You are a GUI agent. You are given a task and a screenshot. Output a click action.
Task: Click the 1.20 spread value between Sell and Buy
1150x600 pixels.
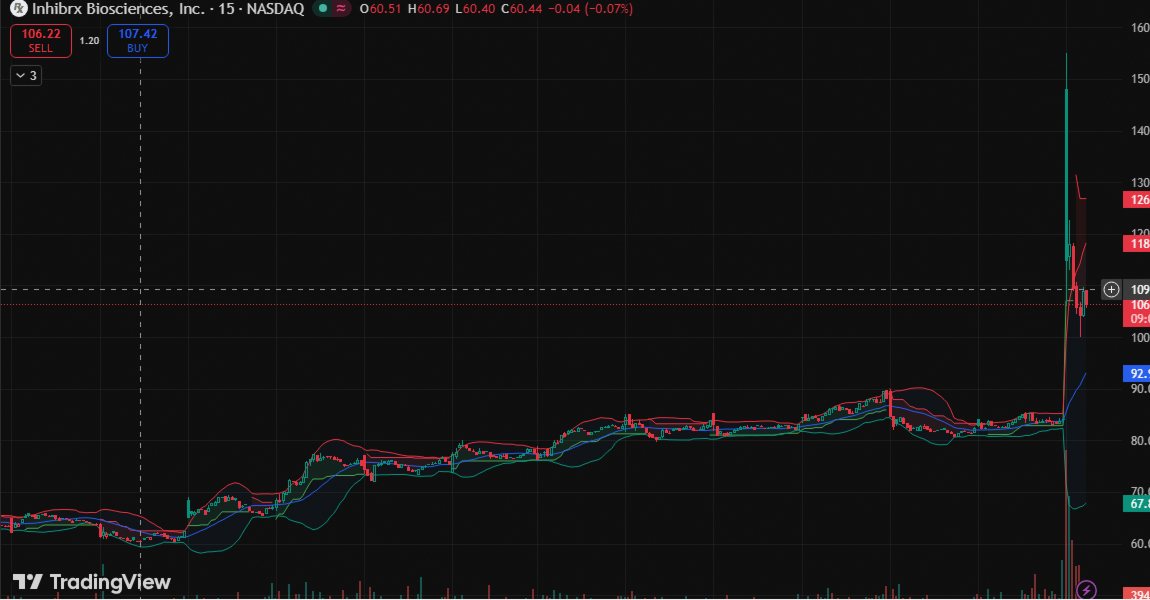tap(89, 40)
